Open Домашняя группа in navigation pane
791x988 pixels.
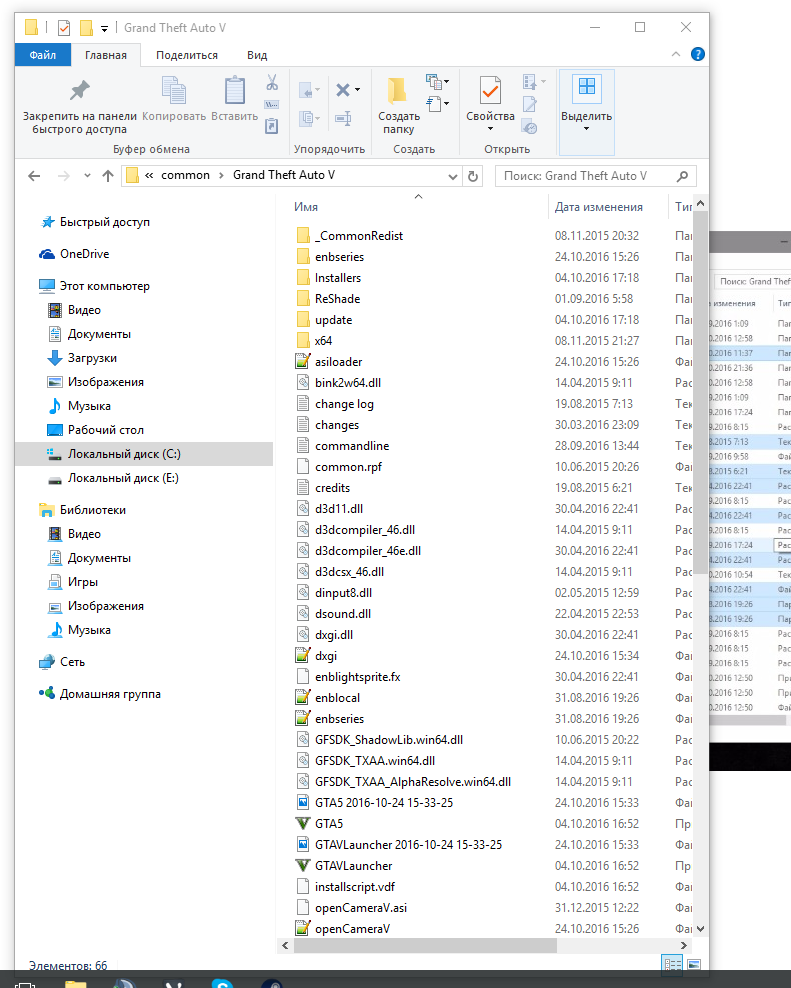(110, 694)
